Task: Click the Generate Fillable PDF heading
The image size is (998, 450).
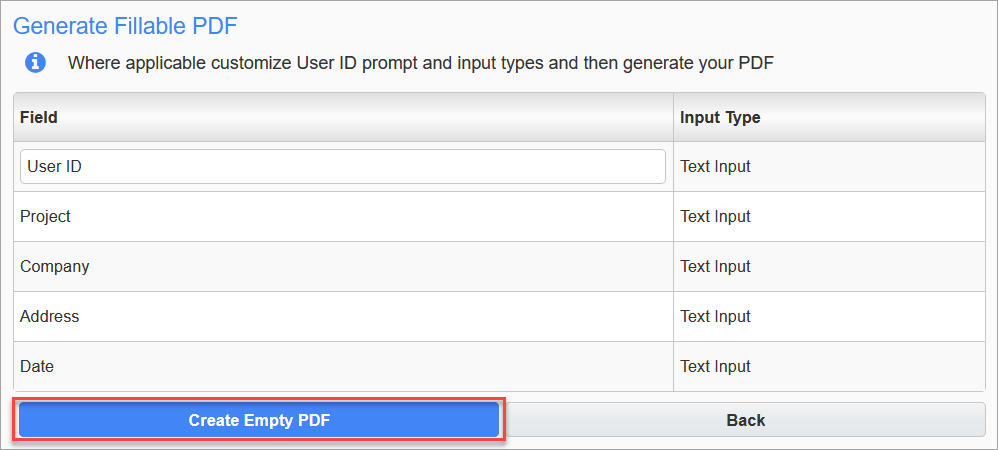Action: [125, 26]
